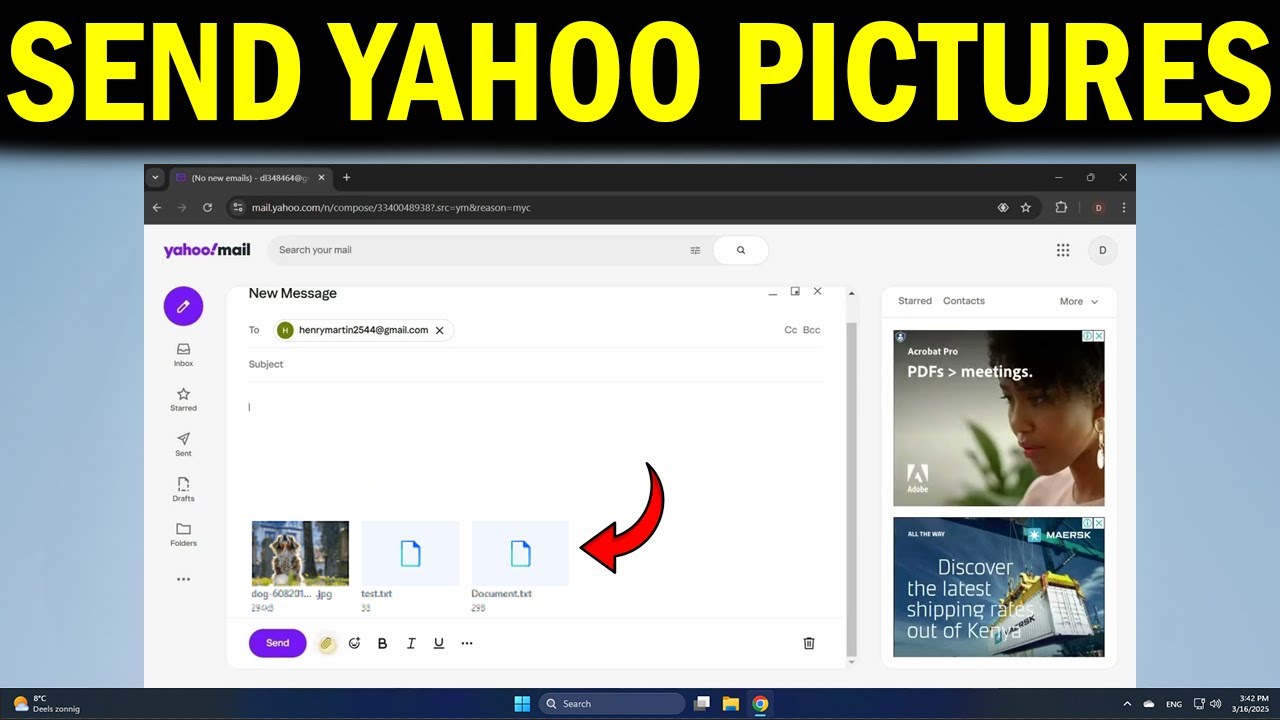
Task: Toggle bold formatting
Action: point(382,643)
